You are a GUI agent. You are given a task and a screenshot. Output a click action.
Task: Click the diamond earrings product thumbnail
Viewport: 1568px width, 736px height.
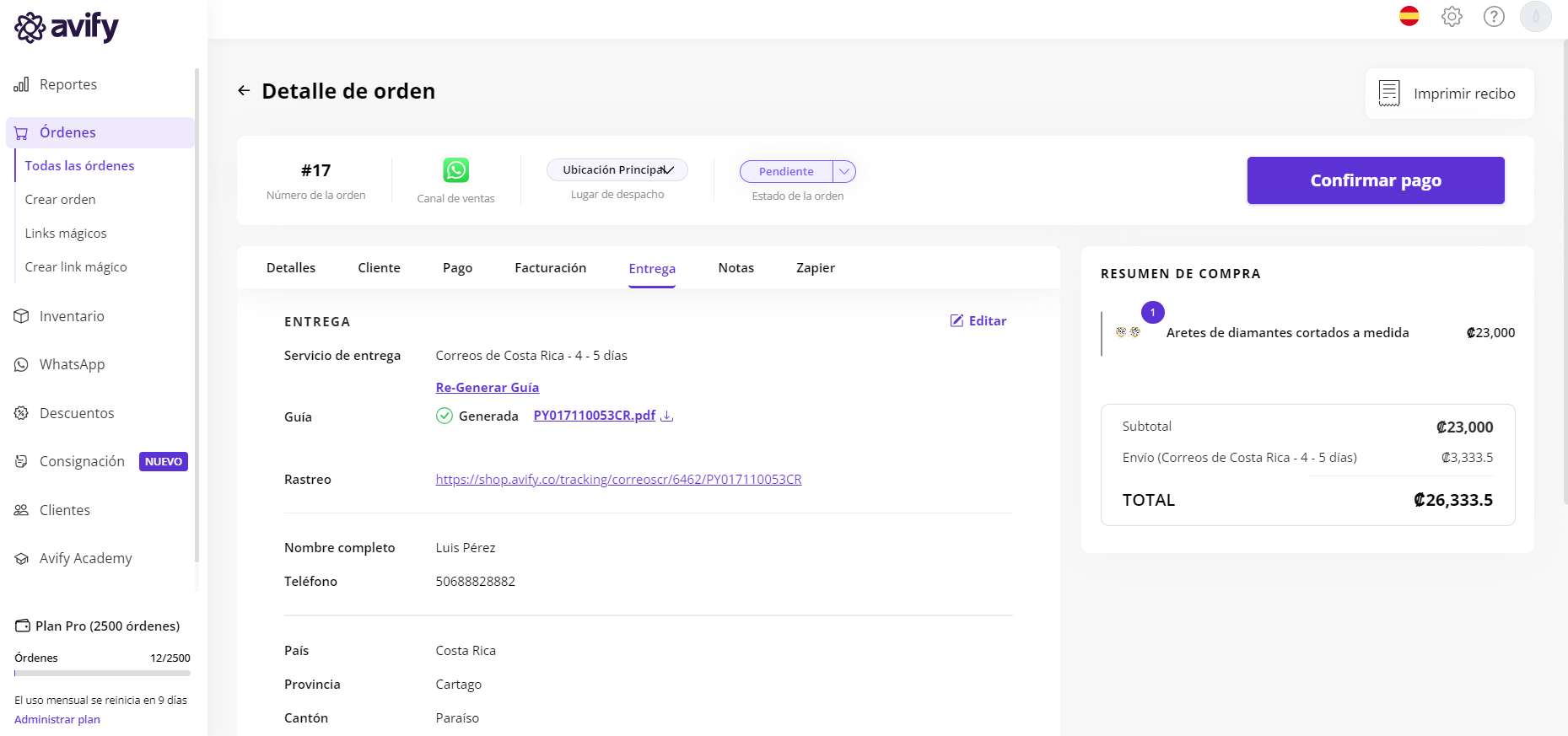[1128, 333]
